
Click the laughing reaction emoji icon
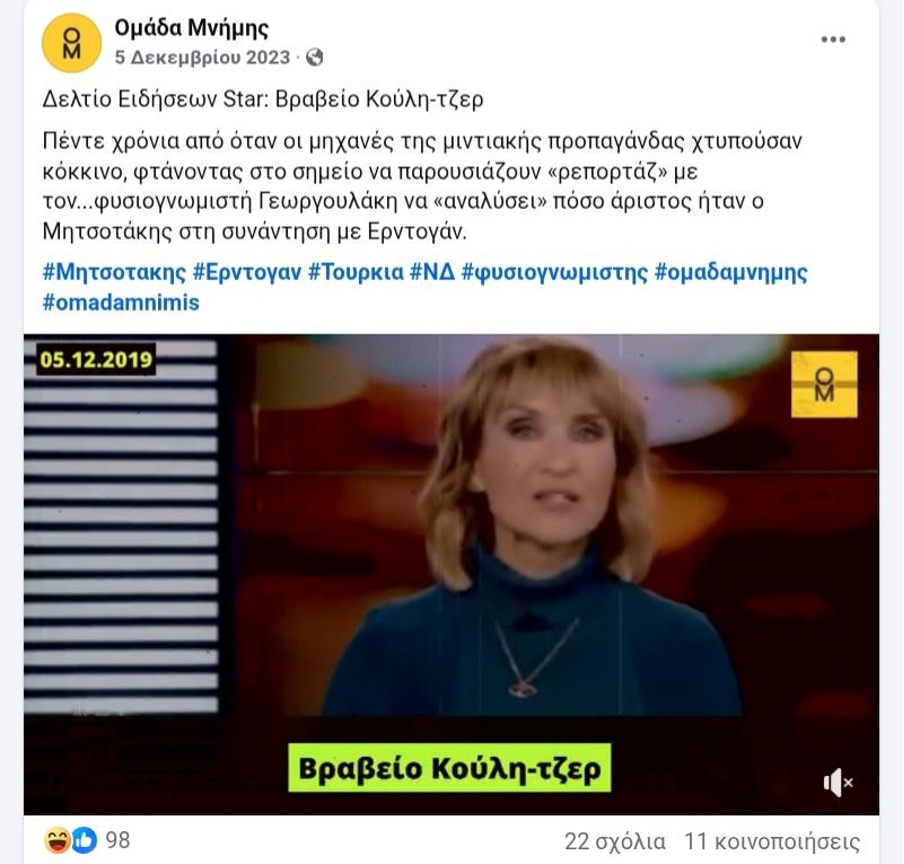pos(56,840)
